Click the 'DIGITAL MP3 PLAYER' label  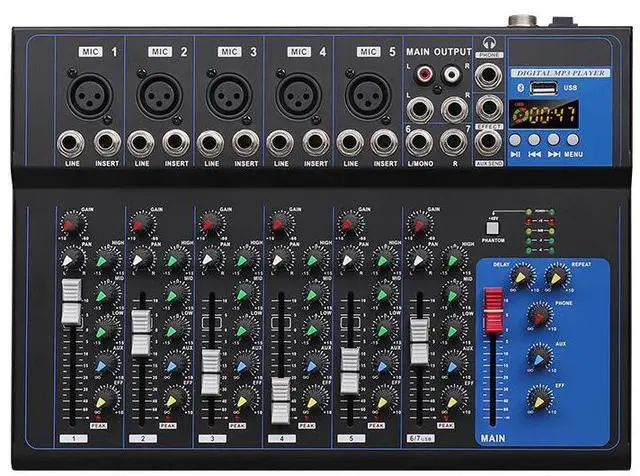coord(560,73)
